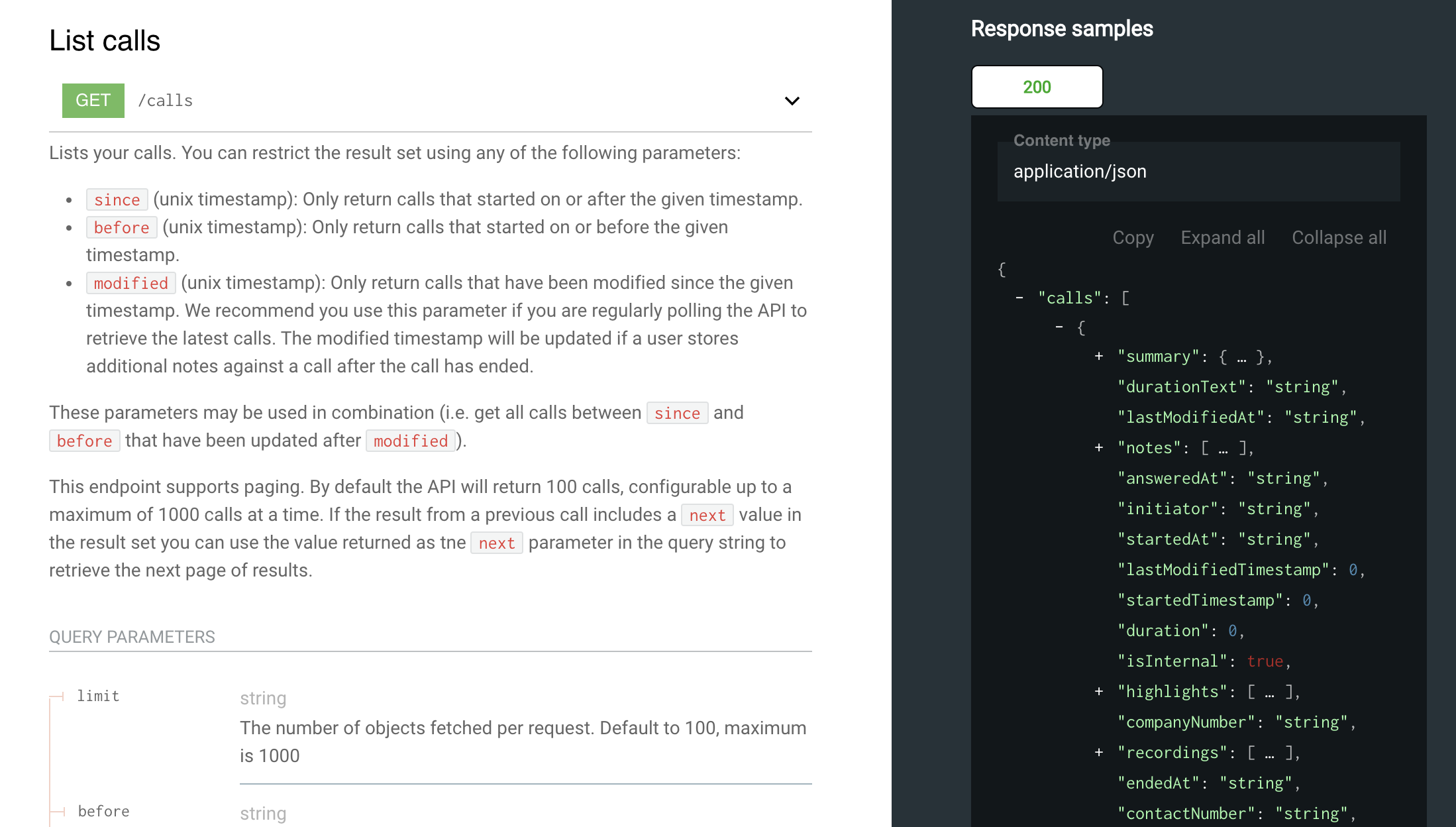Click the /calls endpoint path text
Viewport: 1456px width, 827px height.
[165, 101]
